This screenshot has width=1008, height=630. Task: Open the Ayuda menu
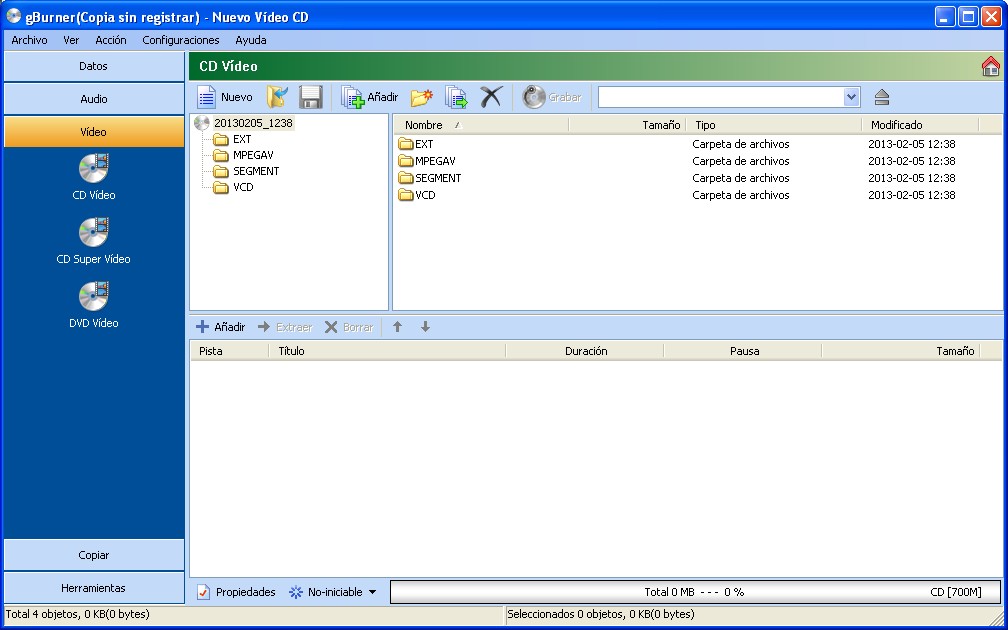(251, 40)
